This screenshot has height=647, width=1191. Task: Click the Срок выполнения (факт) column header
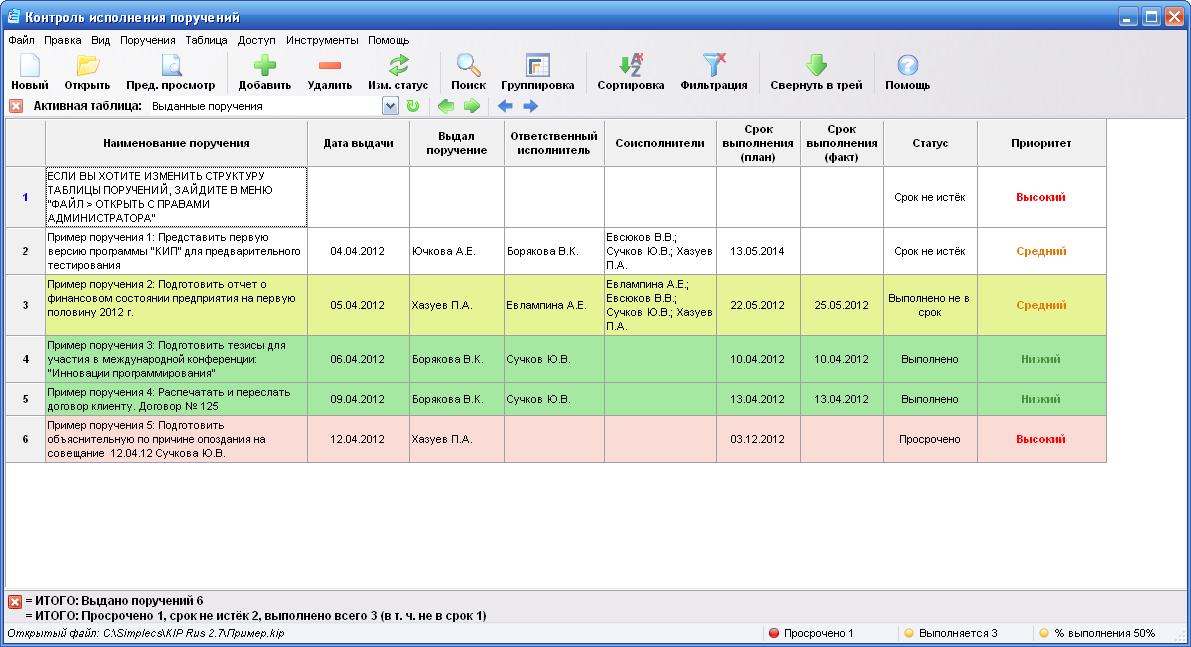pyautogui.click(x=842, y=143)
